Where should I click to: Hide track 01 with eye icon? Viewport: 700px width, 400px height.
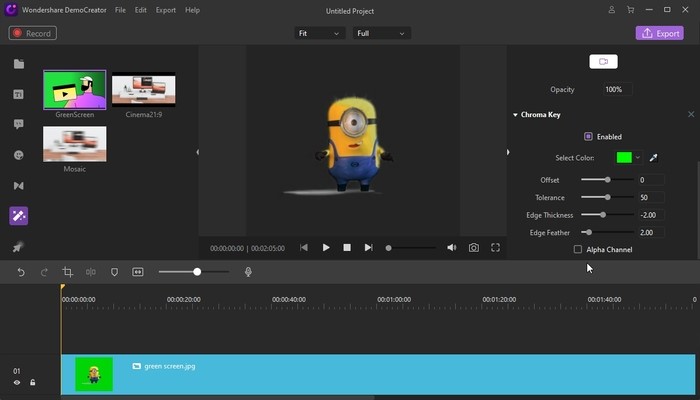tap(17, 383)
